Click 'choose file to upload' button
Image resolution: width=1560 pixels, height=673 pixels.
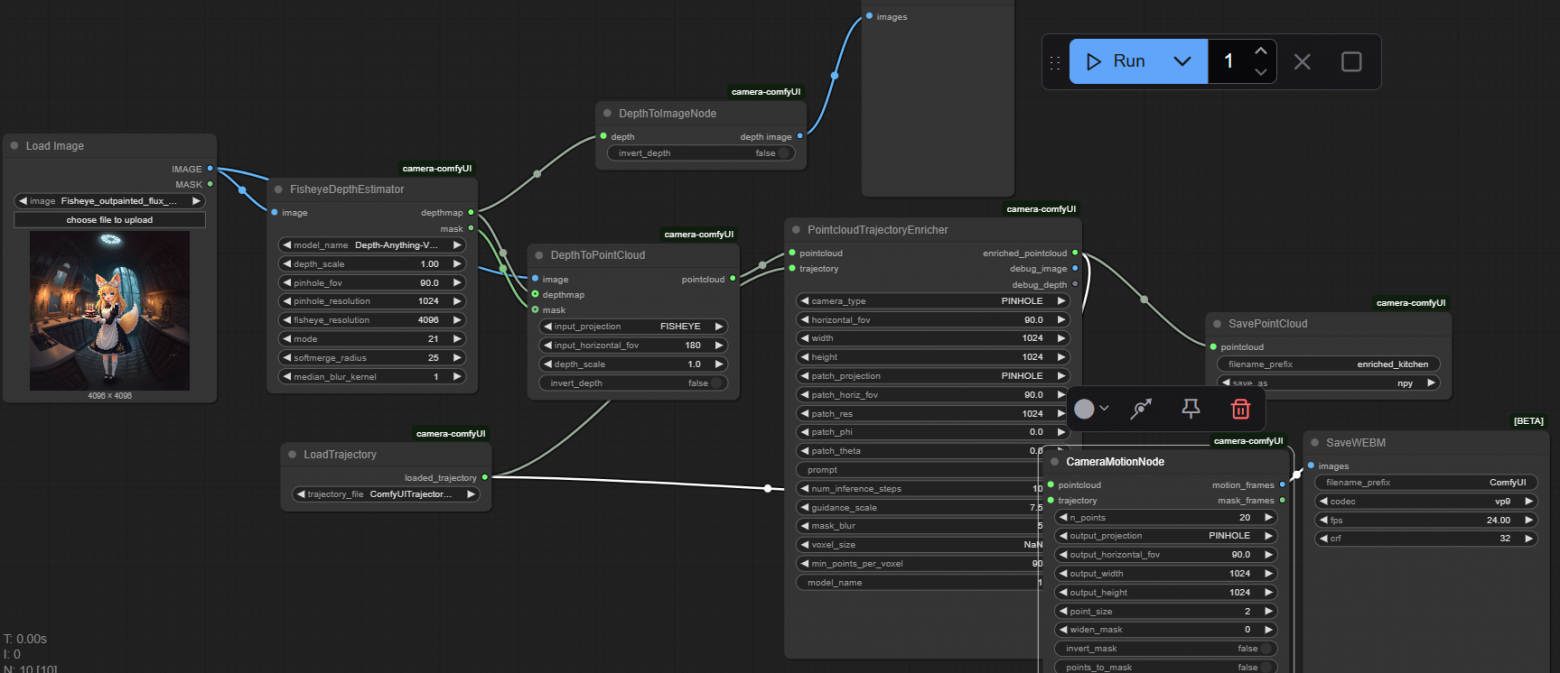[x=110, y=220]
